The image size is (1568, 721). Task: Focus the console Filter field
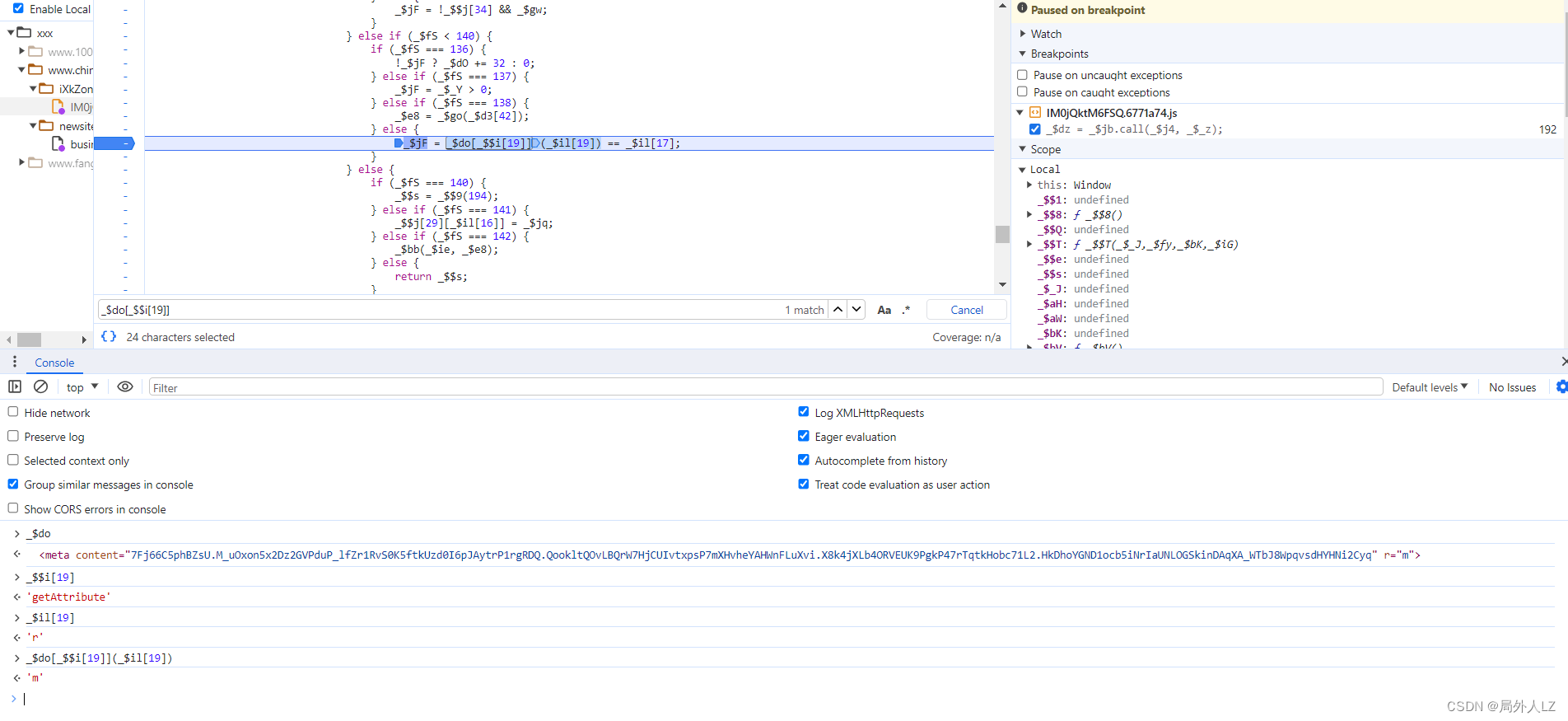coord(765,387)
